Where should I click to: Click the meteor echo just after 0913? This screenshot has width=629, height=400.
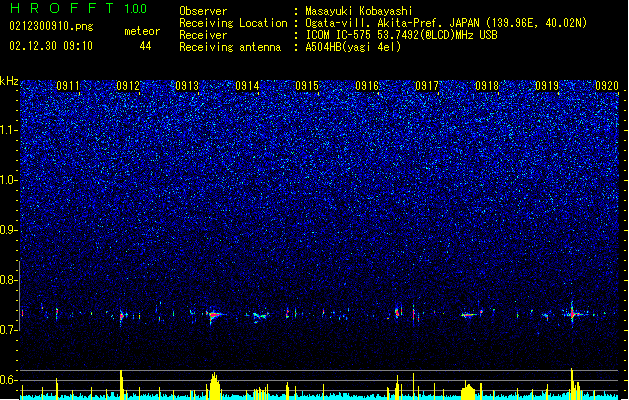215,316
